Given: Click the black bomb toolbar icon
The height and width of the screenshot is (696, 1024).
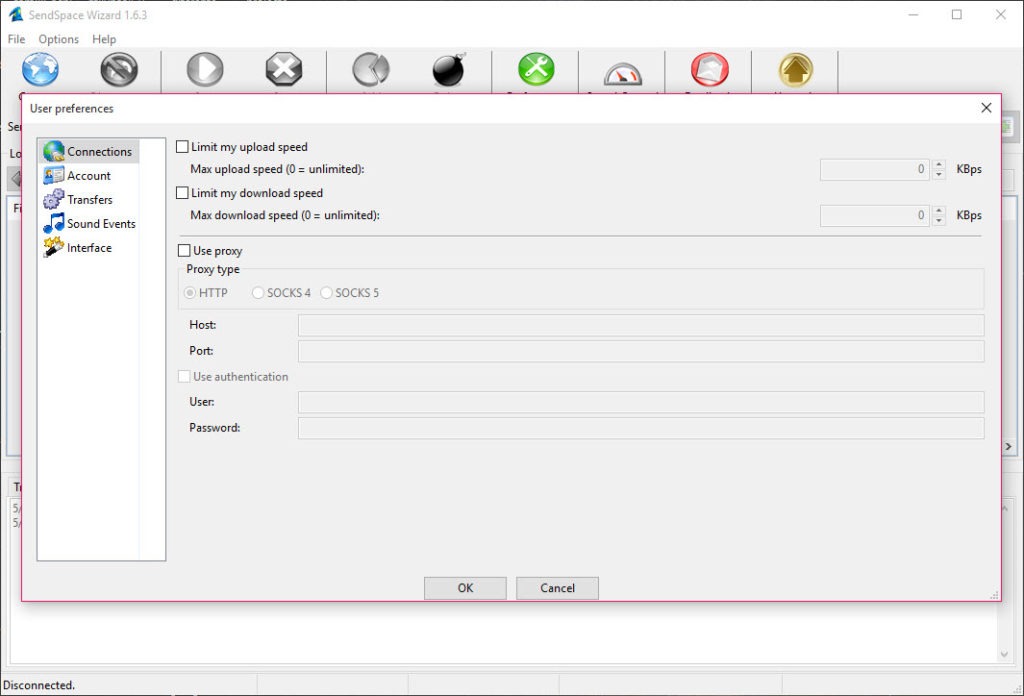Looking at the screenshot, I should [x=449, y=69].
